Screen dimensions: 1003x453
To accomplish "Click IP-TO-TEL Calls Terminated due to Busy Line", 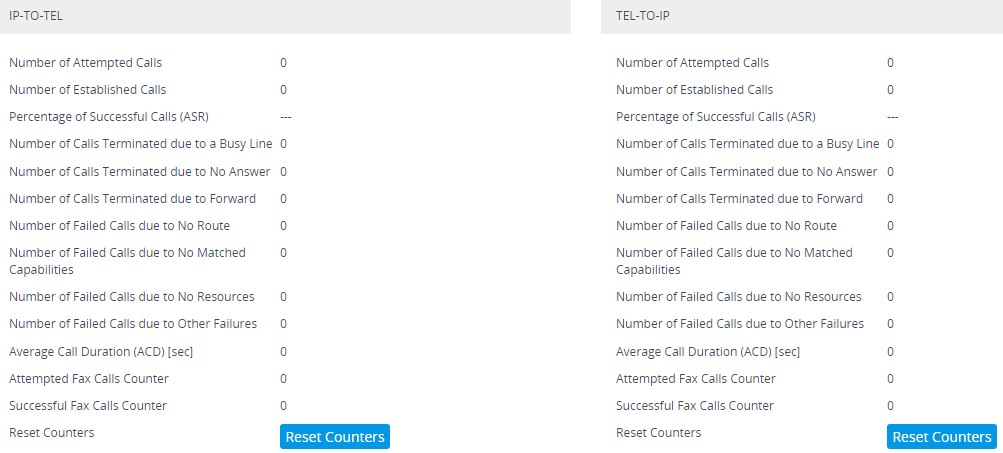I will click(141, 144).
